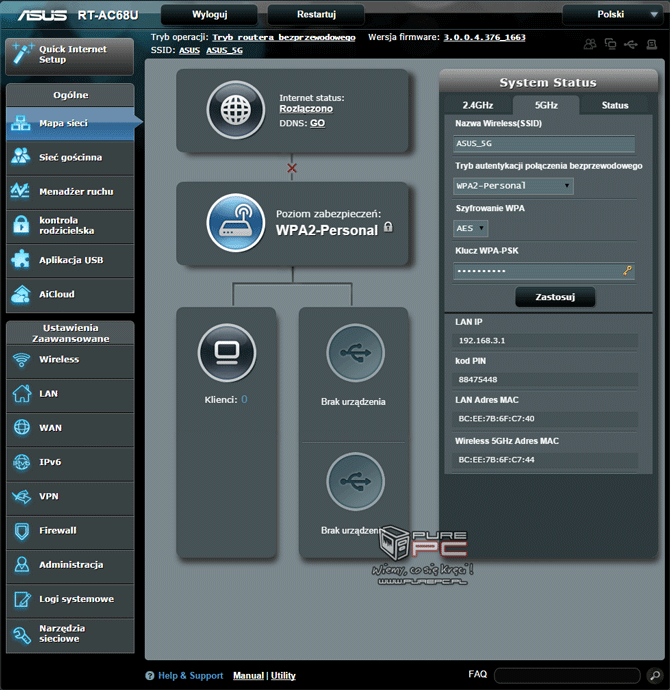The width and height of the screenshot is (670, 690).
Task: Open Narzędzia sieciowe wrench icon
Action: pos(22,634)
